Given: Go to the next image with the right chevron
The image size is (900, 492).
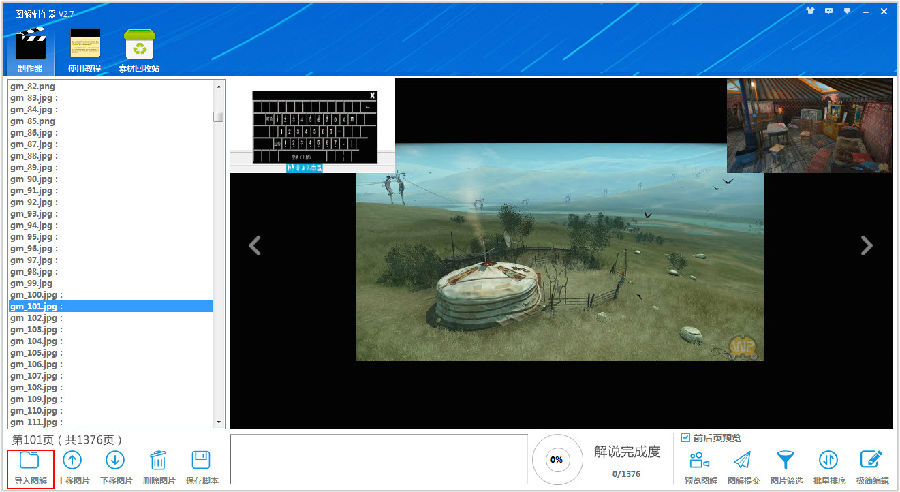Looking at the screenshot, I should click(x=867, y=245).
